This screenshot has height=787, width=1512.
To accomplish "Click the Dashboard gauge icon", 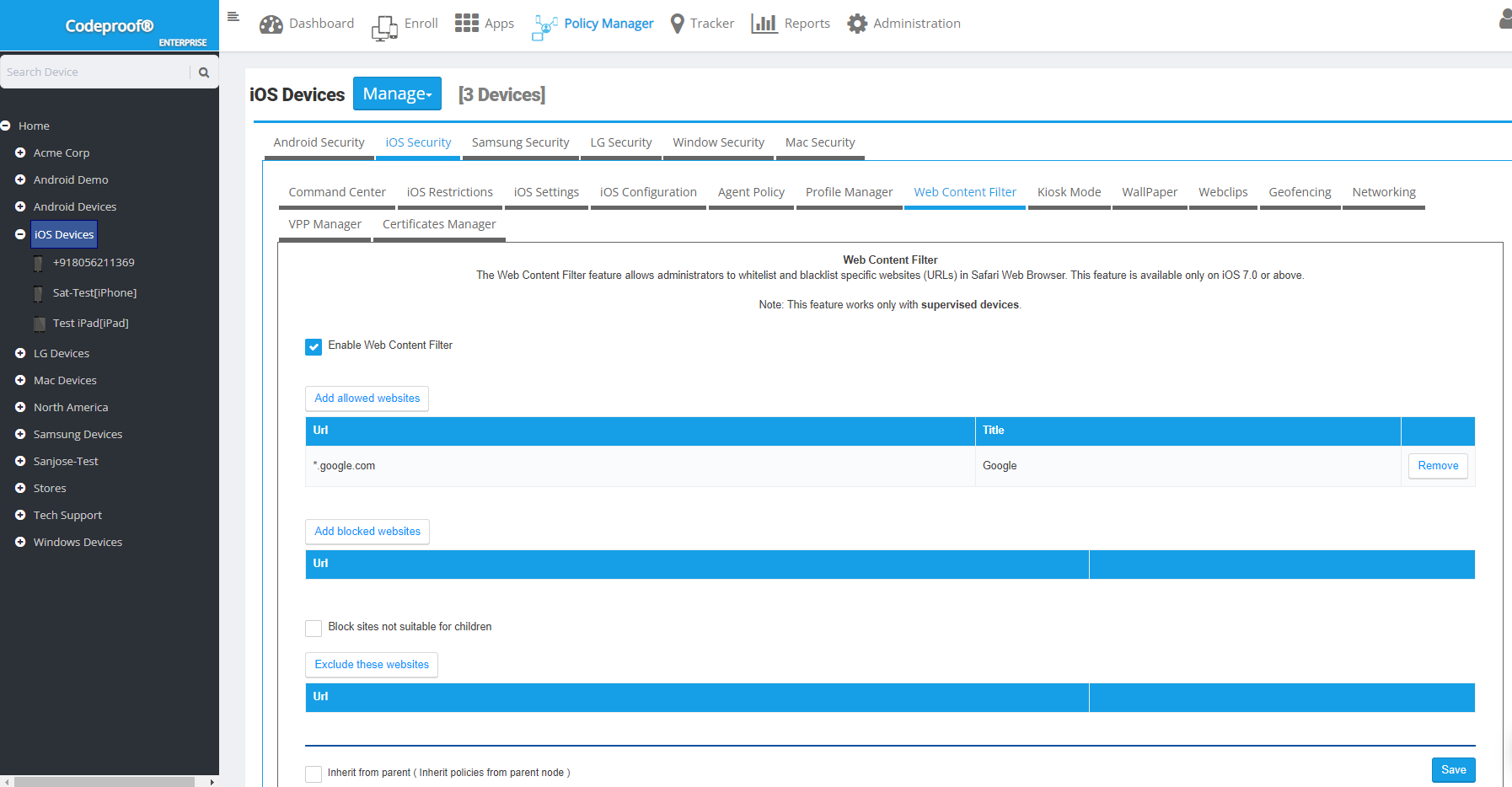I will tap(271, 24).
